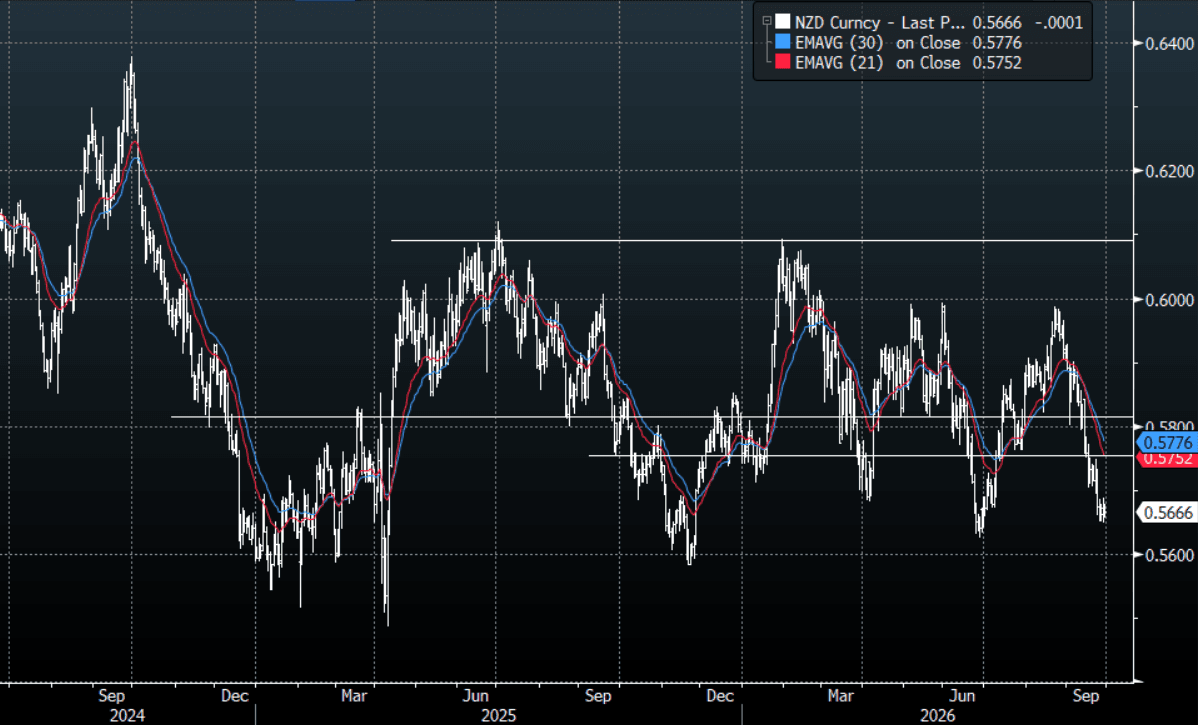The image size is (1198, 725).
Task: Click the red EMAVG (21) color swatch
Action: coord(782,62)
